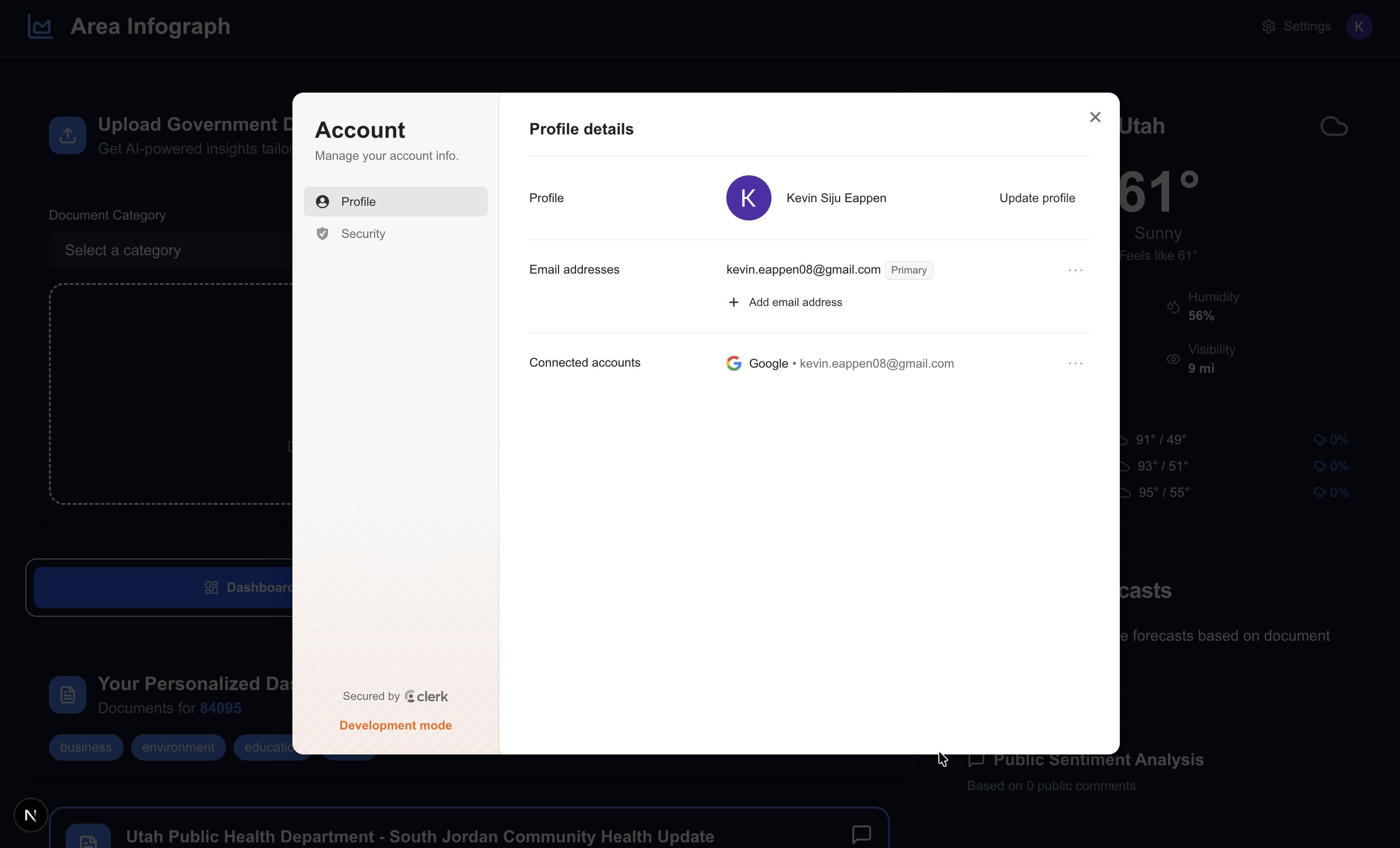Click the Area Infograph chart logo icon
Image resolution: width=1400 pixels, height=848 pixels.
coord(40,27)
